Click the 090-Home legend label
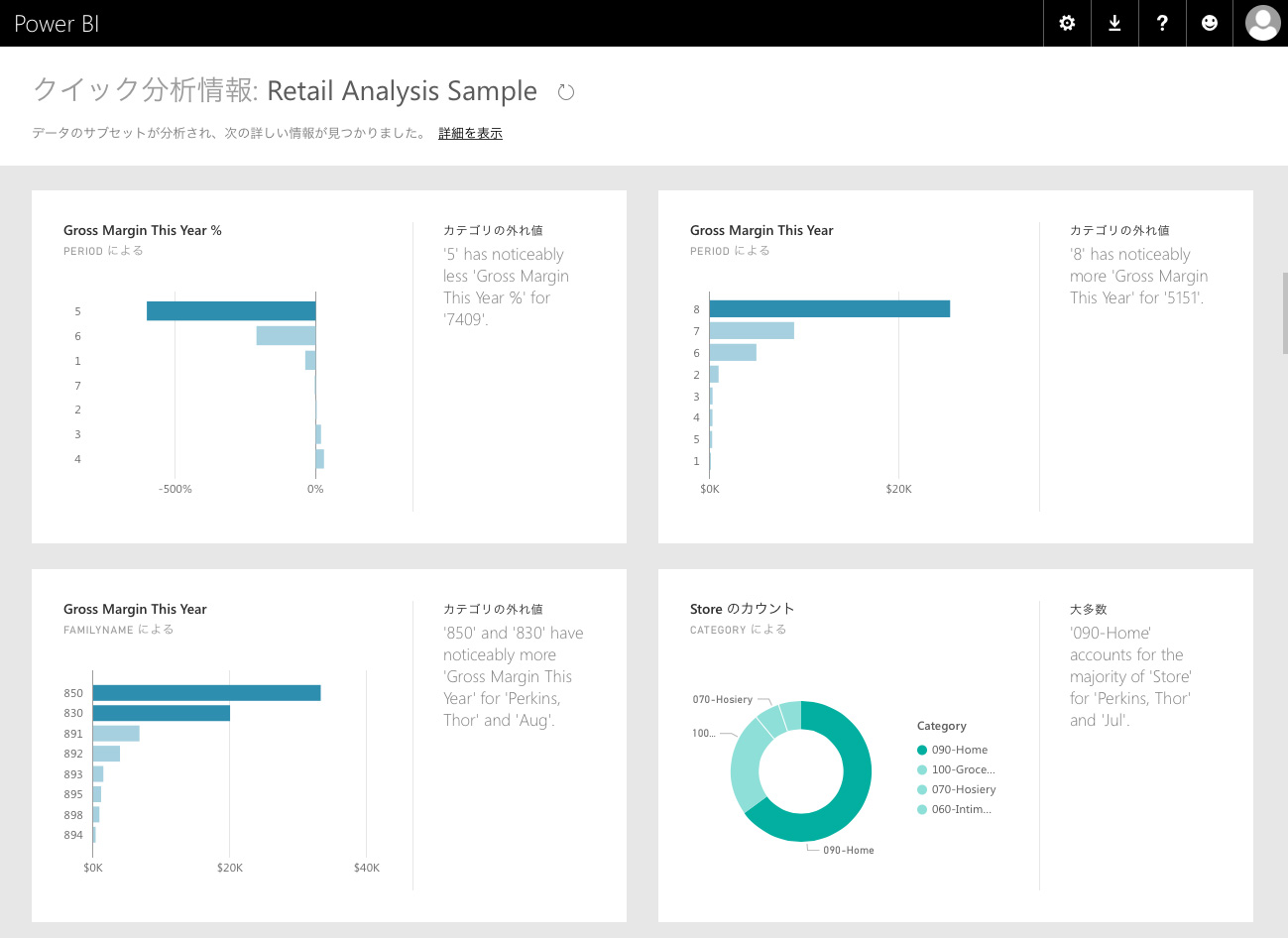1288x938 pixels. click(960, 750)
